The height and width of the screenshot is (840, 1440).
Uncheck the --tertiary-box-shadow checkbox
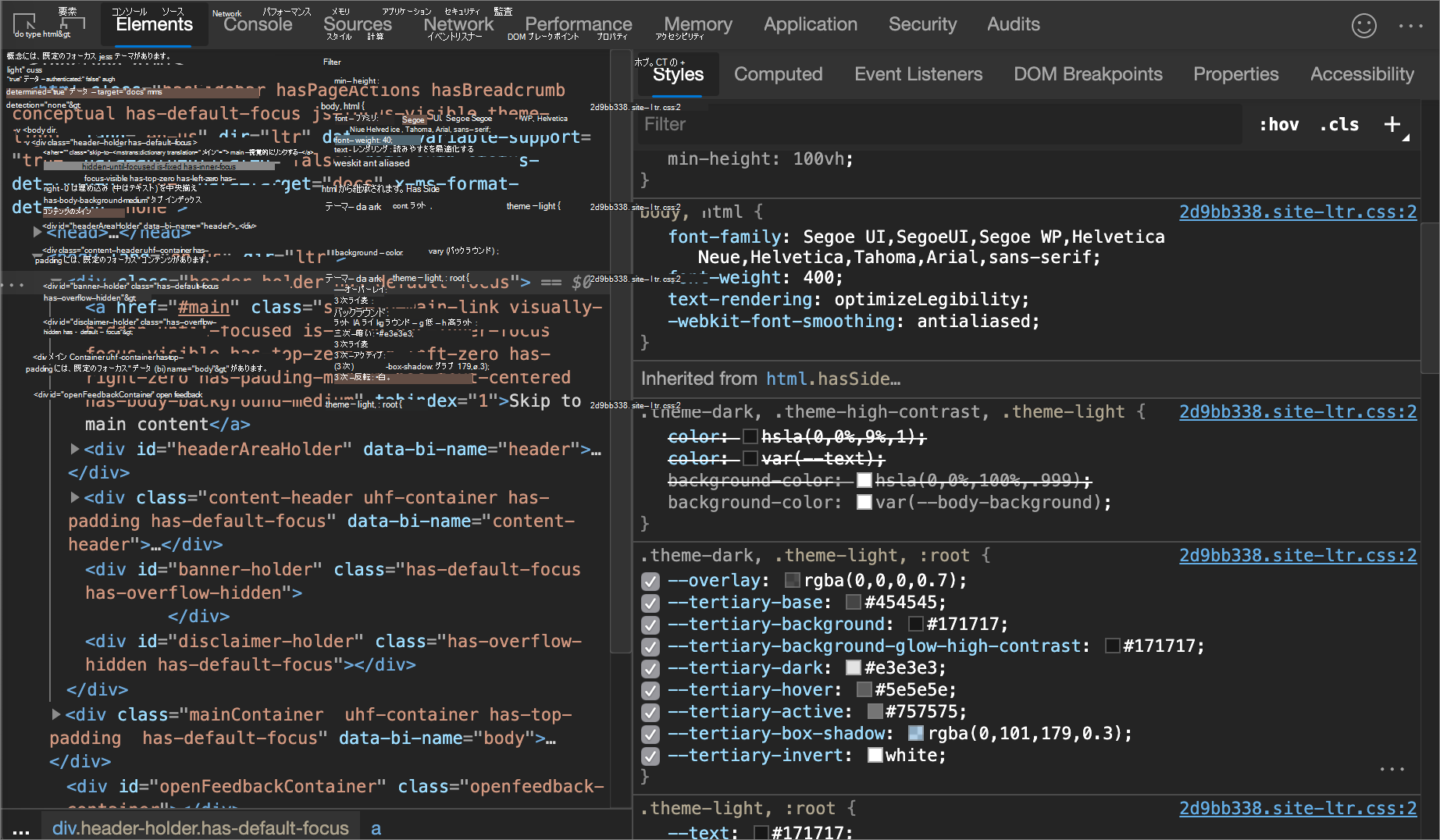[x=650, y=734]
